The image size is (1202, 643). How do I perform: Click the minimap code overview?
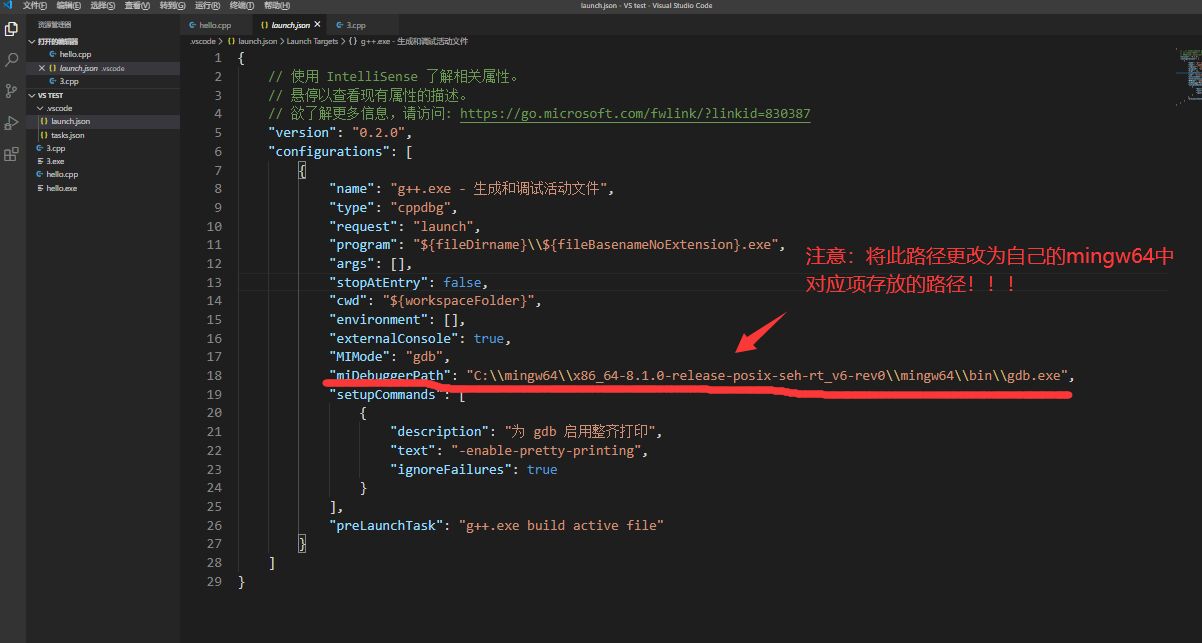(x=1189, y=75)
